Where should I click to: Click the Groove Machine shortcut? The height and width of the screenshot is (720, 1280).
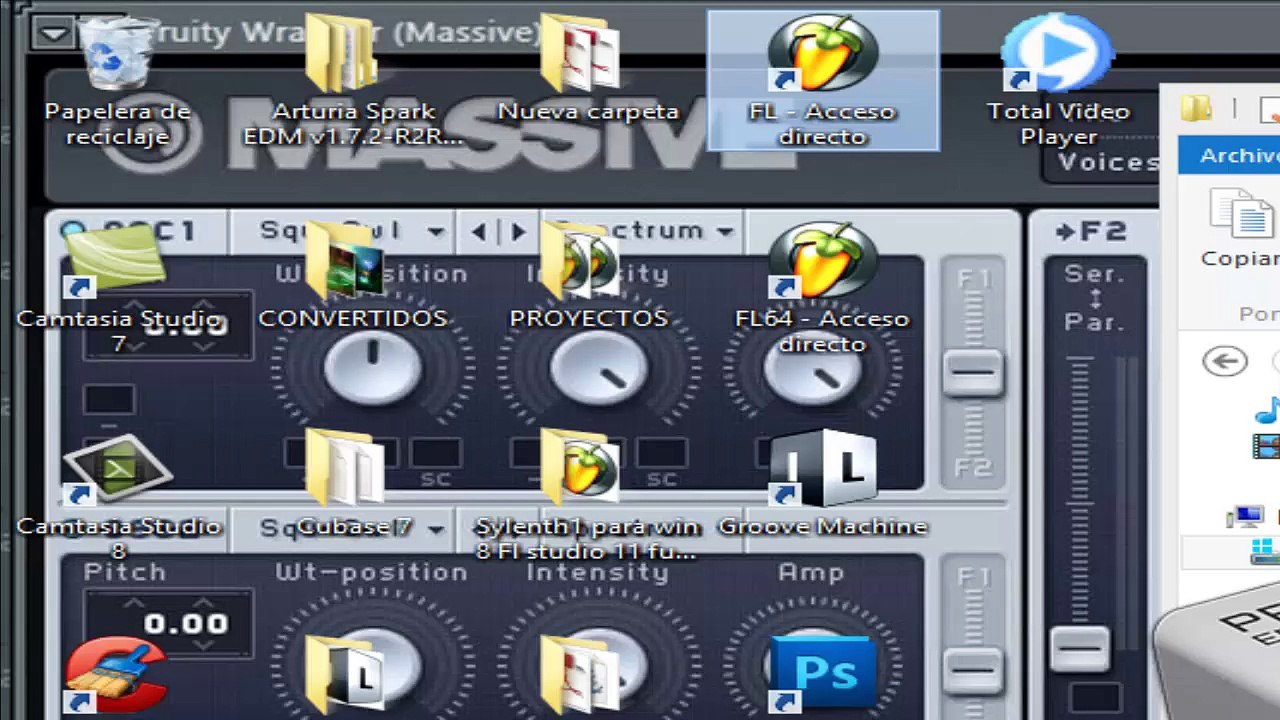[x=823, y=484]
